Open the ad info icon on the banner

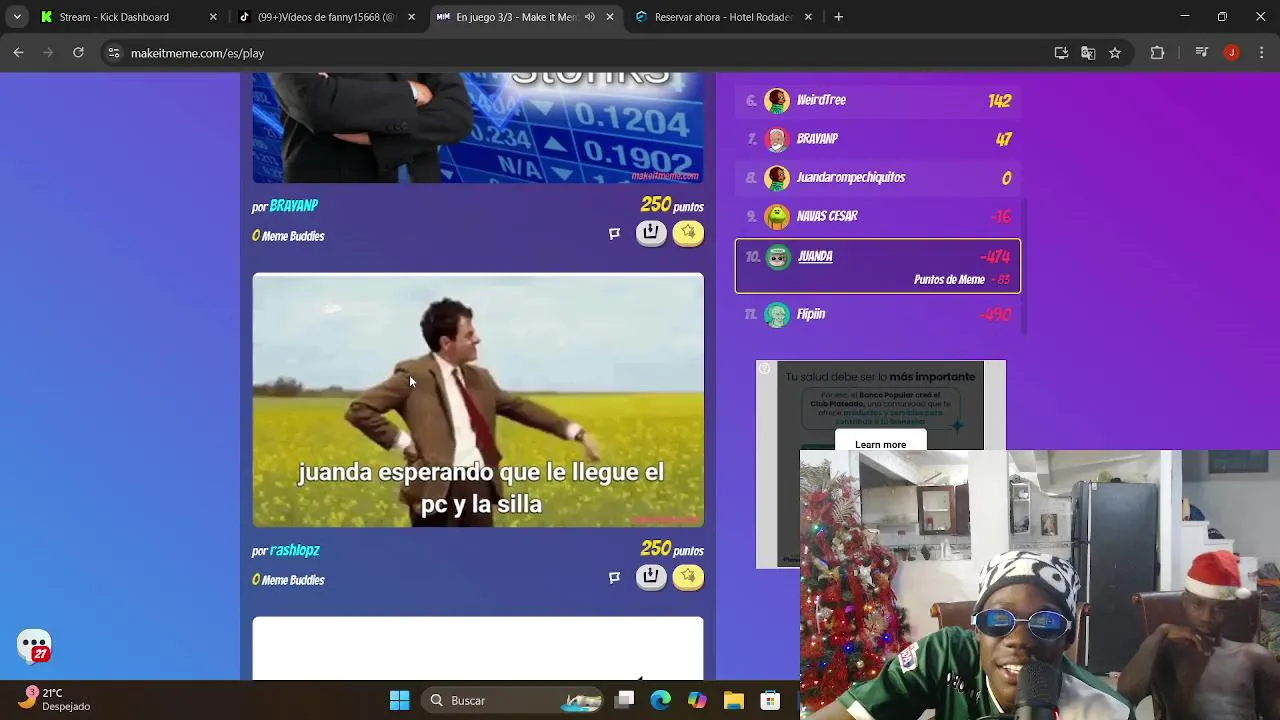(x=764, y=369)
